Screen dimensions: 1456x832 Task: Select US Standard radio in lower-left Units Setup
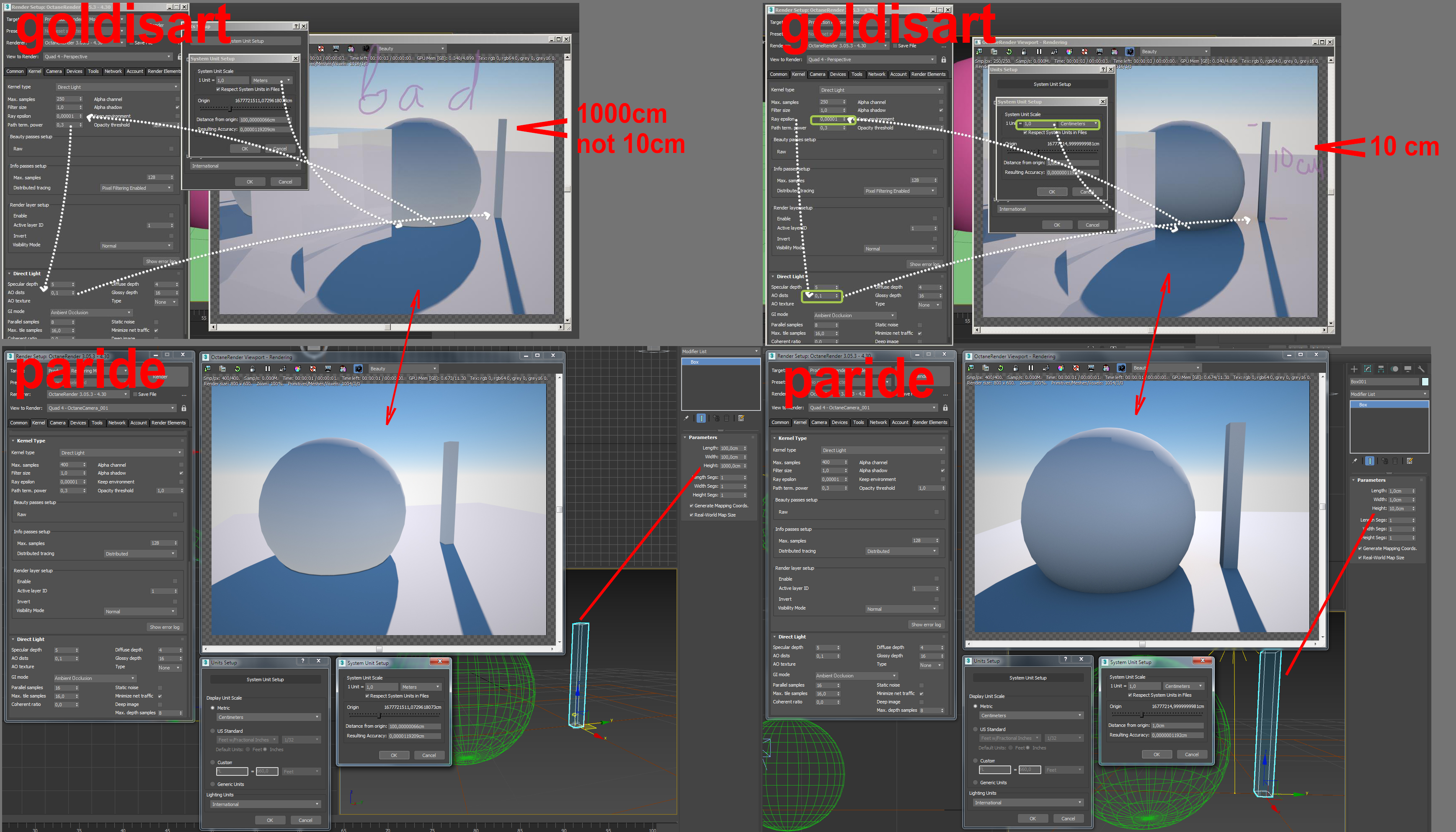212,731
